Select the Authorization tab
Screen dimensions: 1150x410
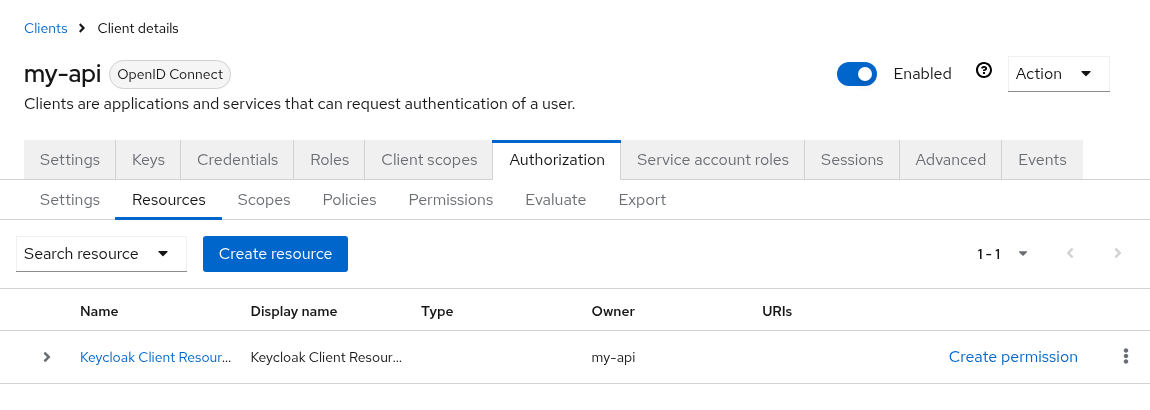pos(557,160)
